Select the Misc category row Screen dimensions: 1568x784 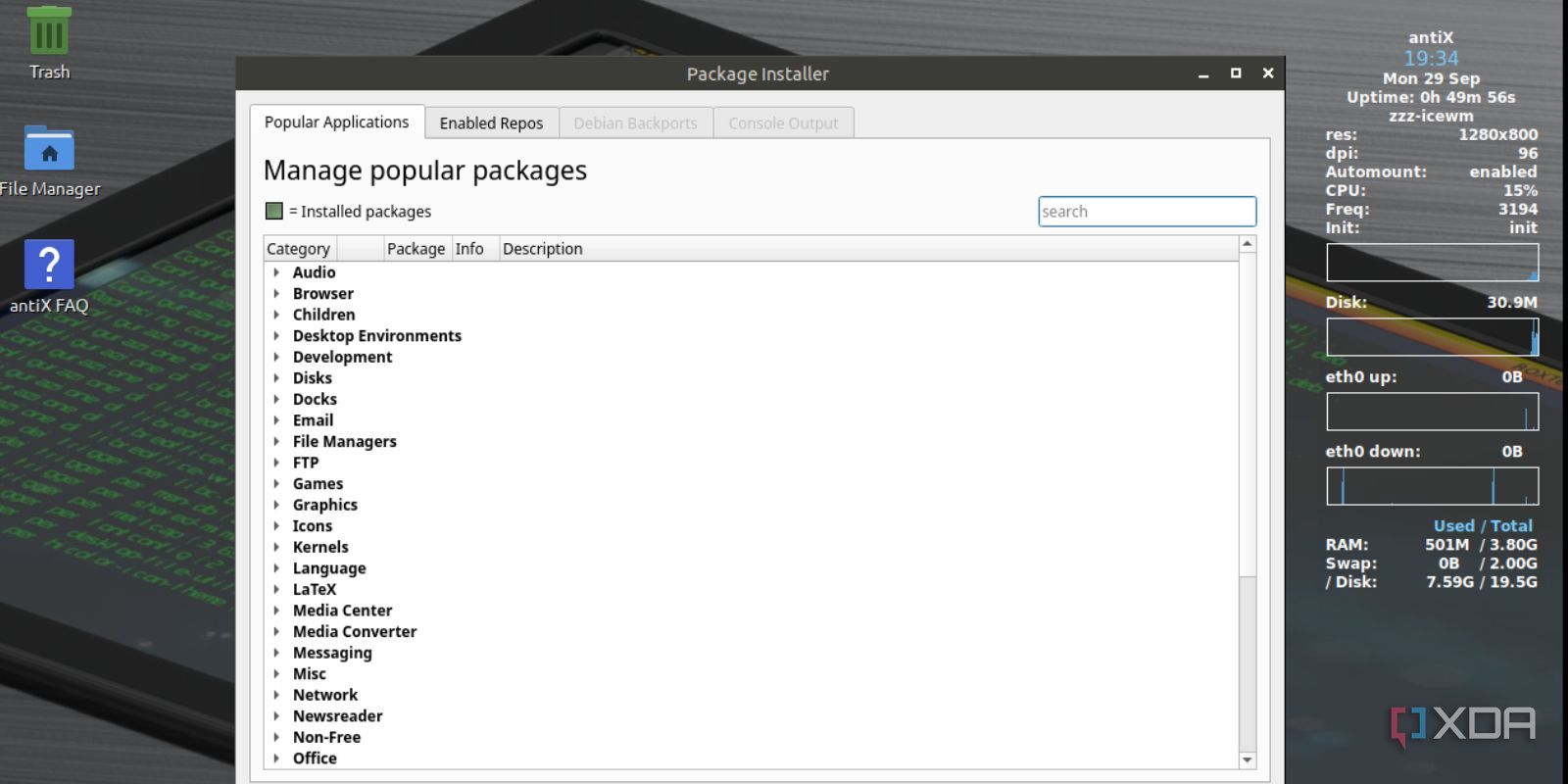point(751,674)
